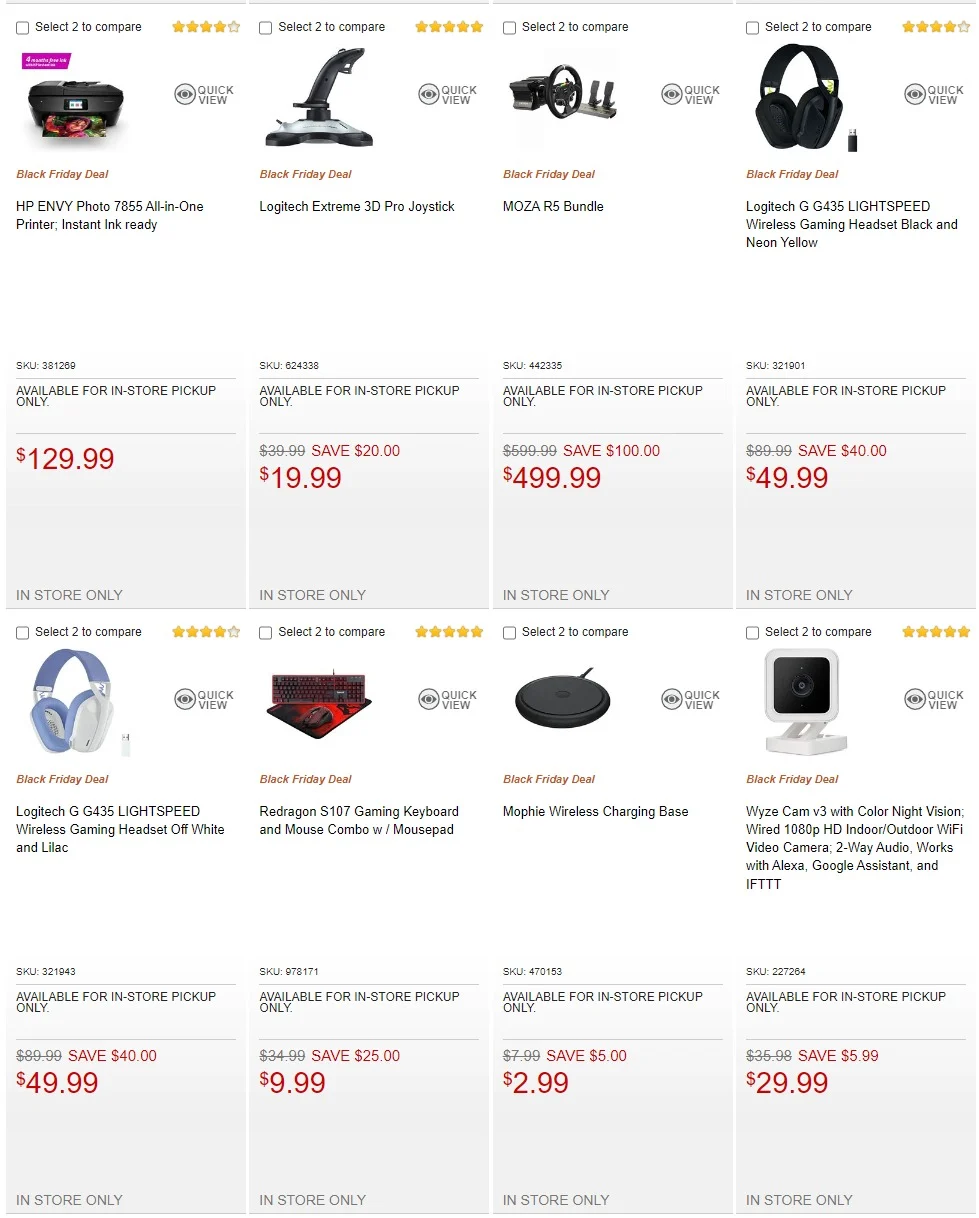
Task: Open Quick View for Redragon S107 combo
Action: click(x=447, y=700)
